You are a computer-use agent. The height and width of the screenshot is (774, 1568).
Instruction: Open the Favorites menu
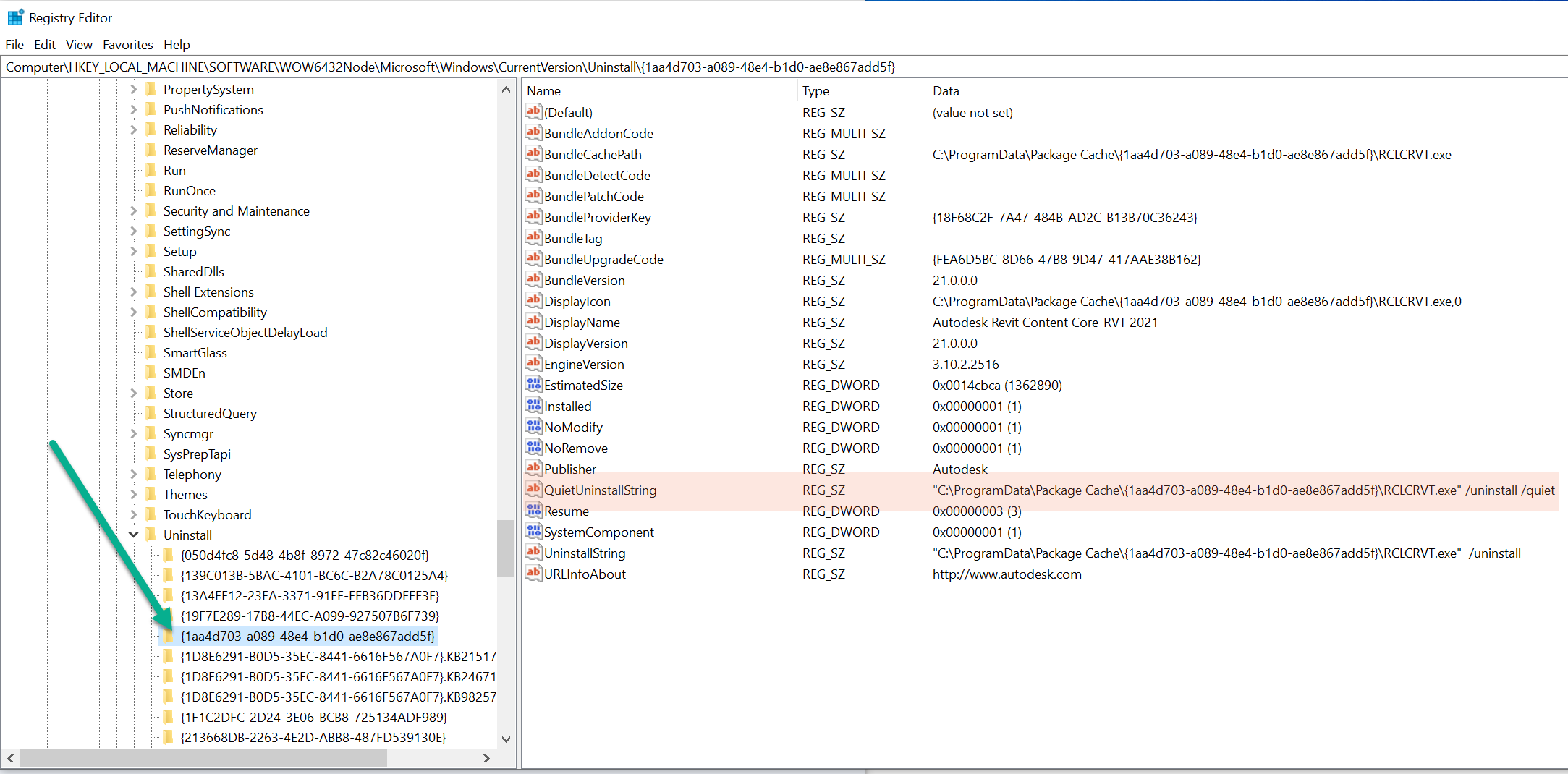click(x=127, y=44)
